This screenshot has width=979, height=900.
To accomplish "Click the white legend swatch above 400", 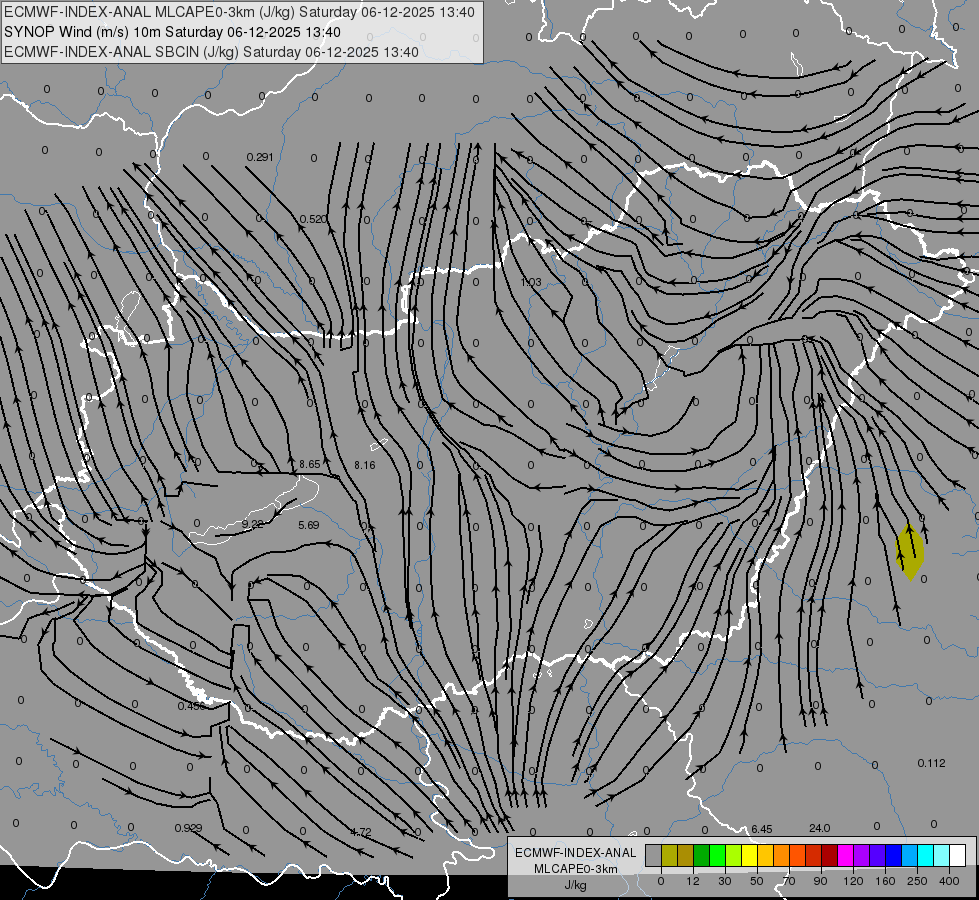I will (x=957, y=856).
